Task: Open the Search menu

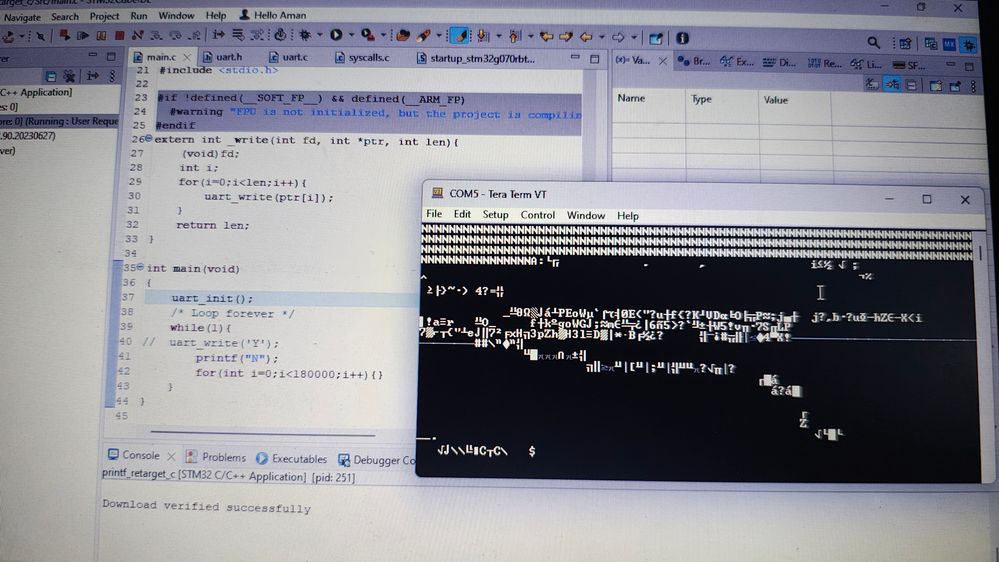Action: tap(65, 17)
